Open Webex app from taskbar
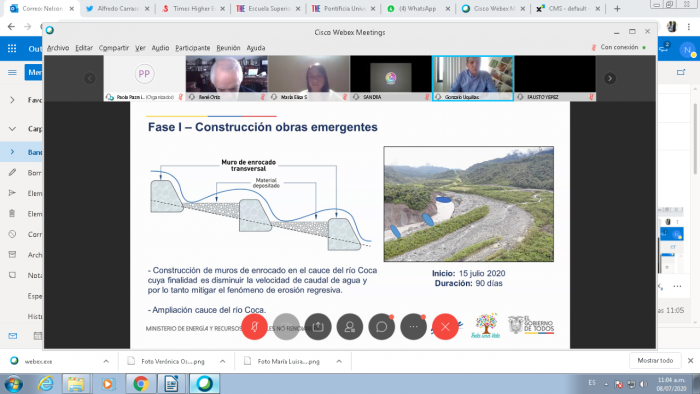 204,384
